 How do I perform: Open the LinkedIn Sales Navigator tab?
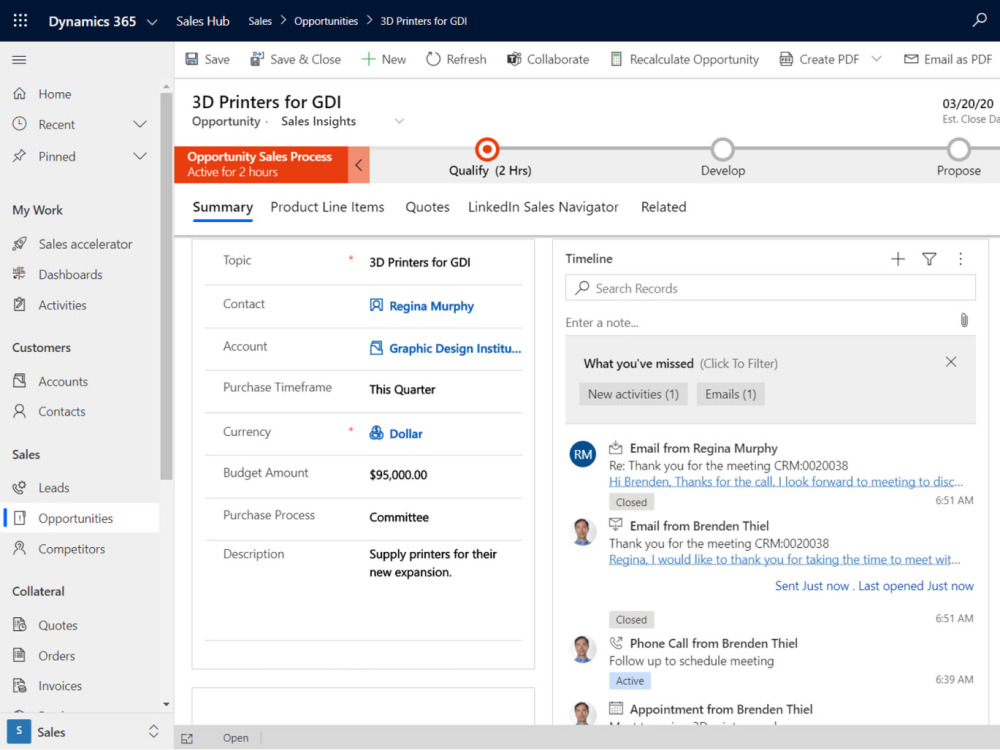(x=543, y=207)
